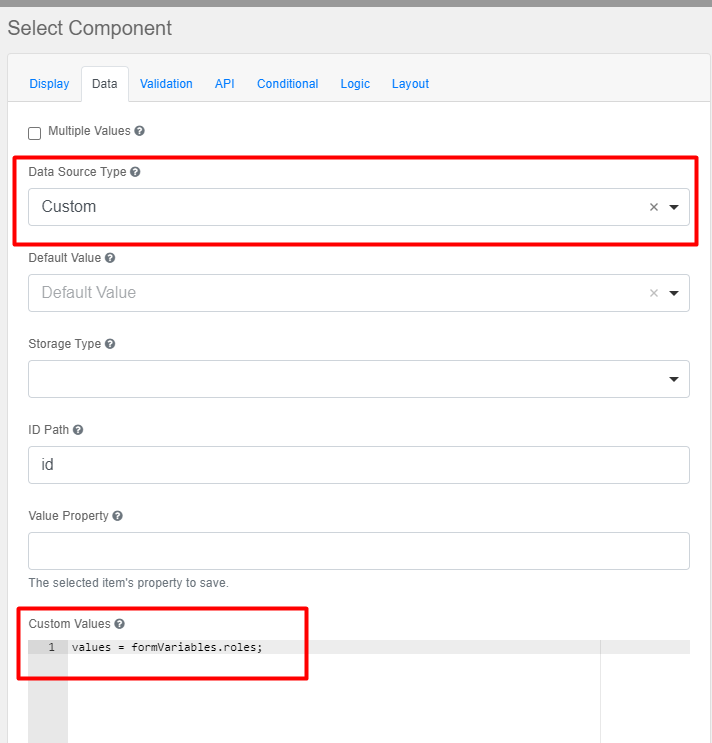The width and height of the screenshot is (712, 743).
Task: Show Custom Values help tooltip
Action: [119, 624]
